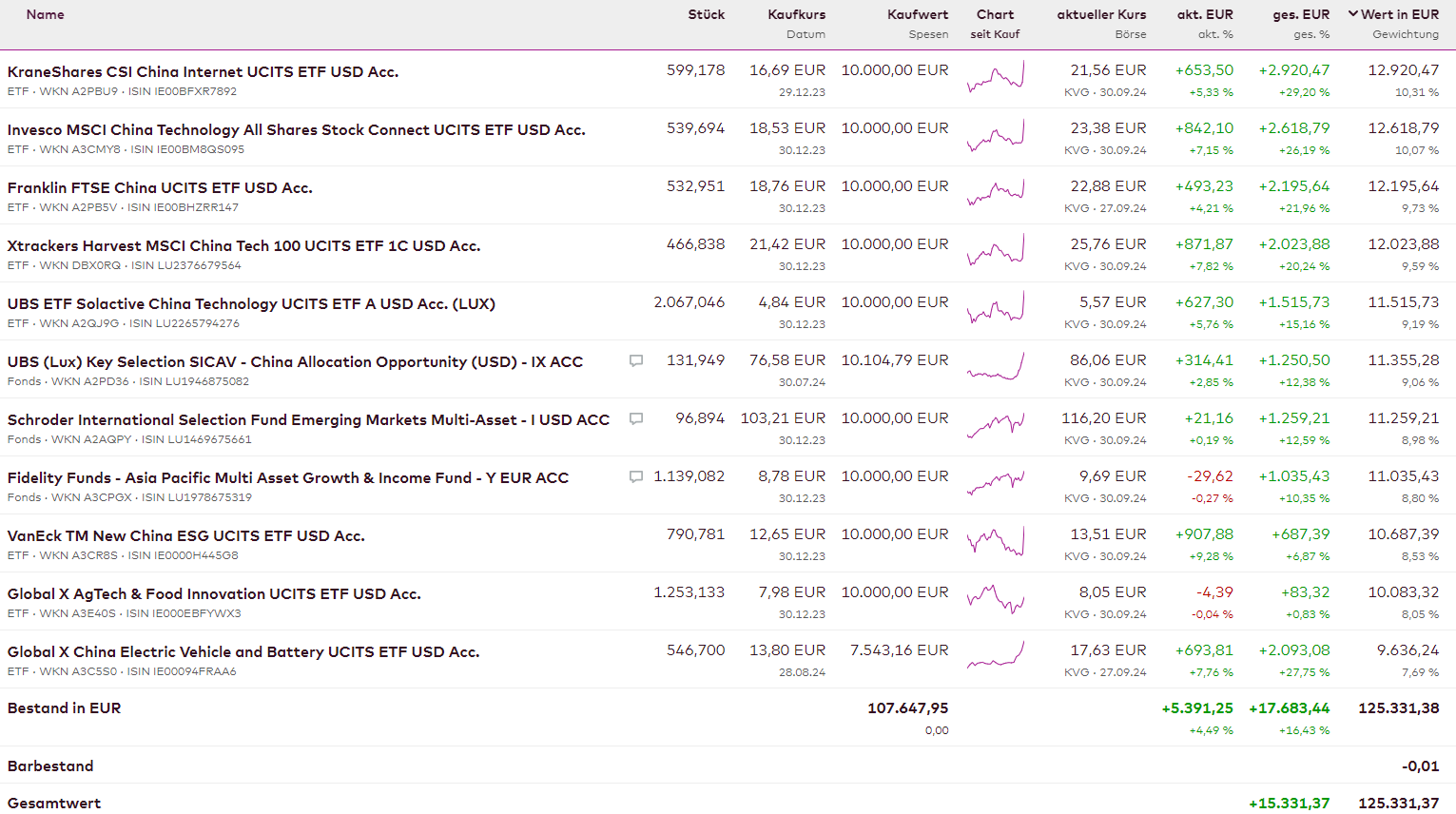Click the aktueller Kurs column header
This screenshot has width=1456, height=814.
click(x=1101, y=14)
